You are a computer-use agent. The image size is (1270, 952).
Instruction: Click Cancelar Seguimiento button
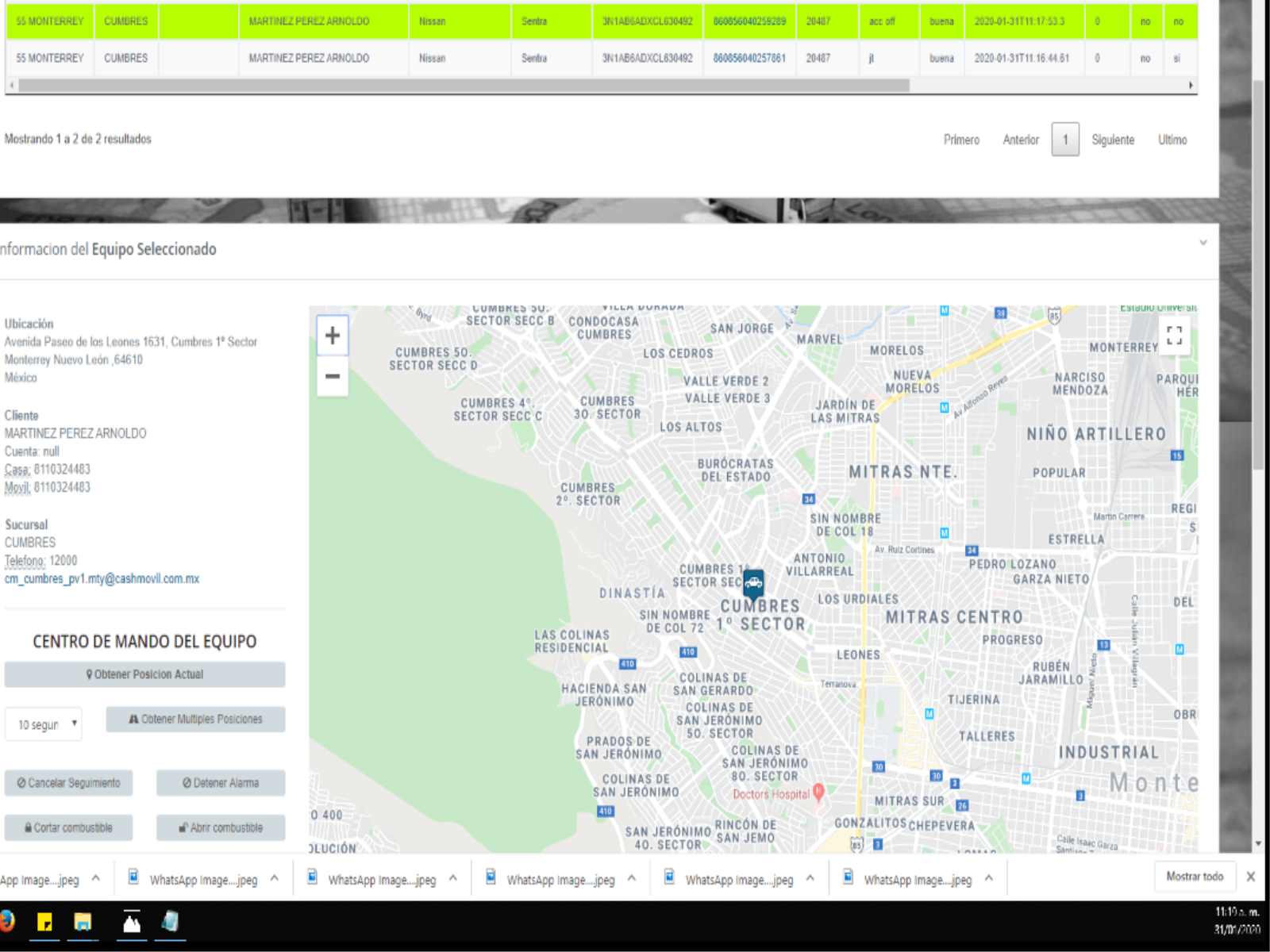(x=68, y=783)
